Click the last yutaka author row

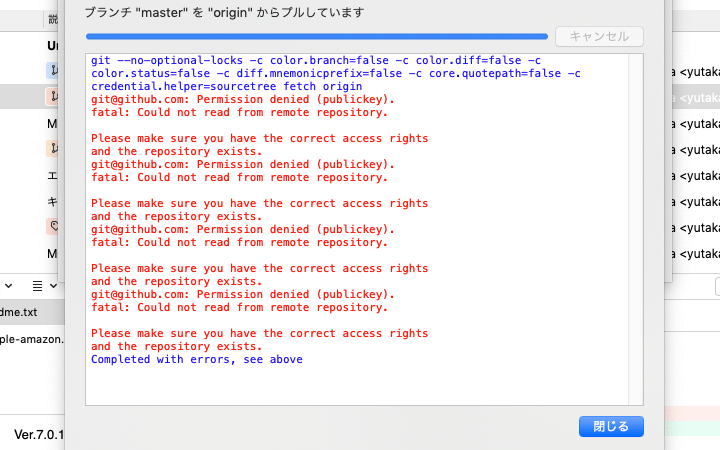699,253
